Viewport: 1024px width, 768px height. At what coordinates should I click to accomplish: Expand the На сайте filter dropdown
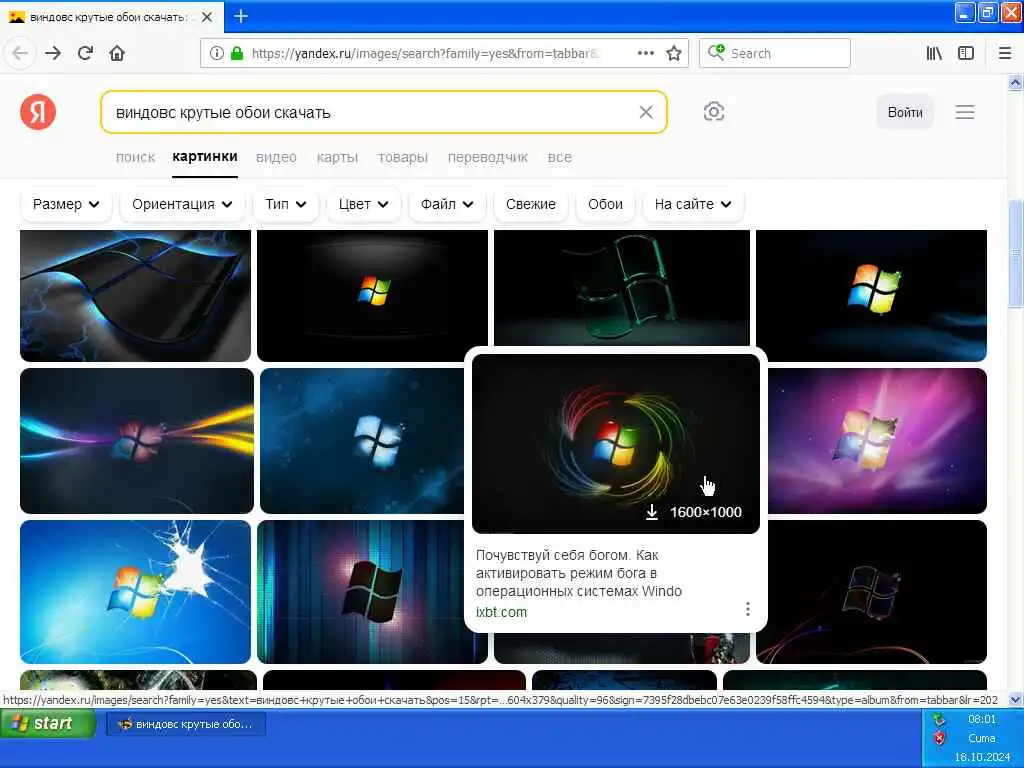pos(693,204)
